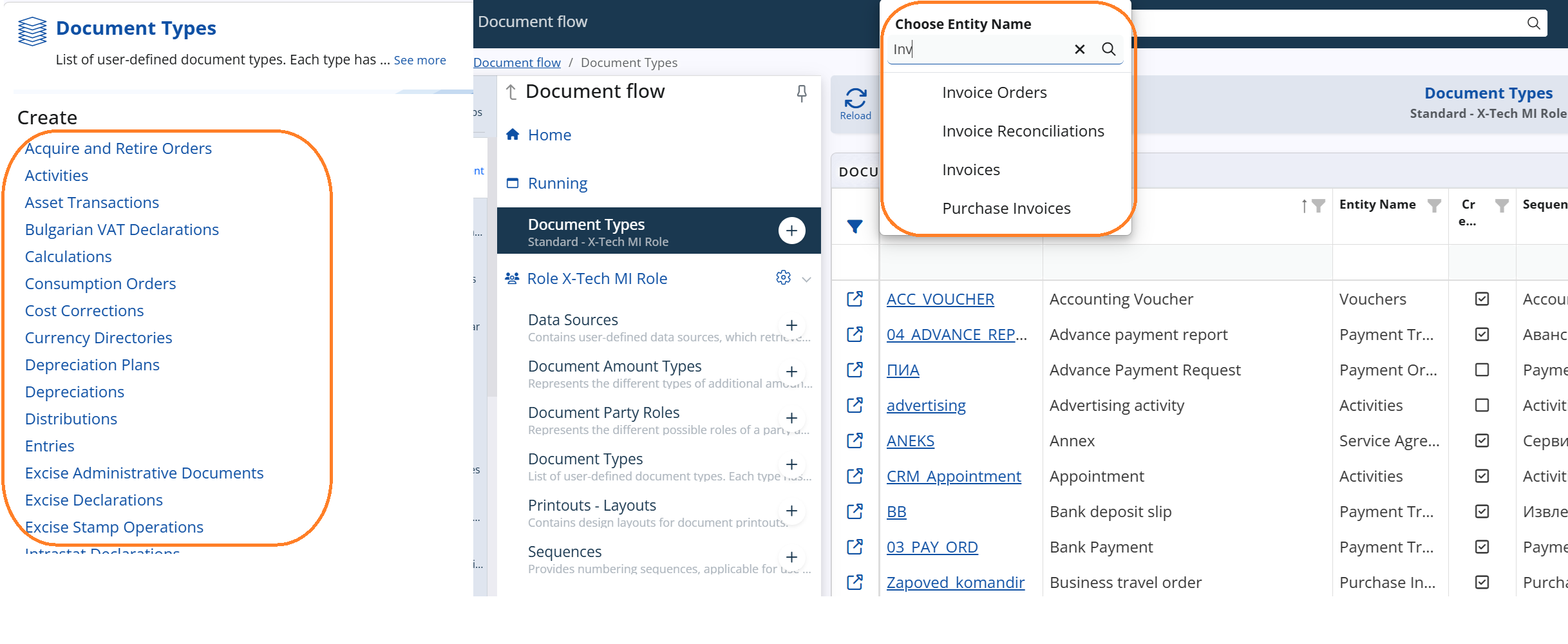Open the 04_ADVANCE_REP row external-link icon

(x=855, y=334)
